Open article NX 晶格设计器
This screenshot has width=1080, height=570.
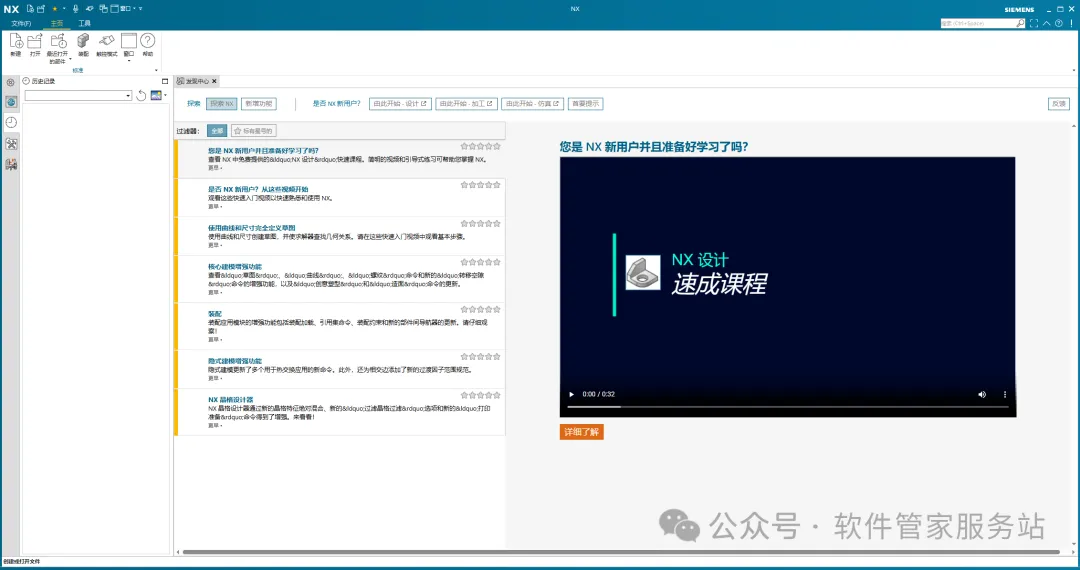click(x=231, y=399)
